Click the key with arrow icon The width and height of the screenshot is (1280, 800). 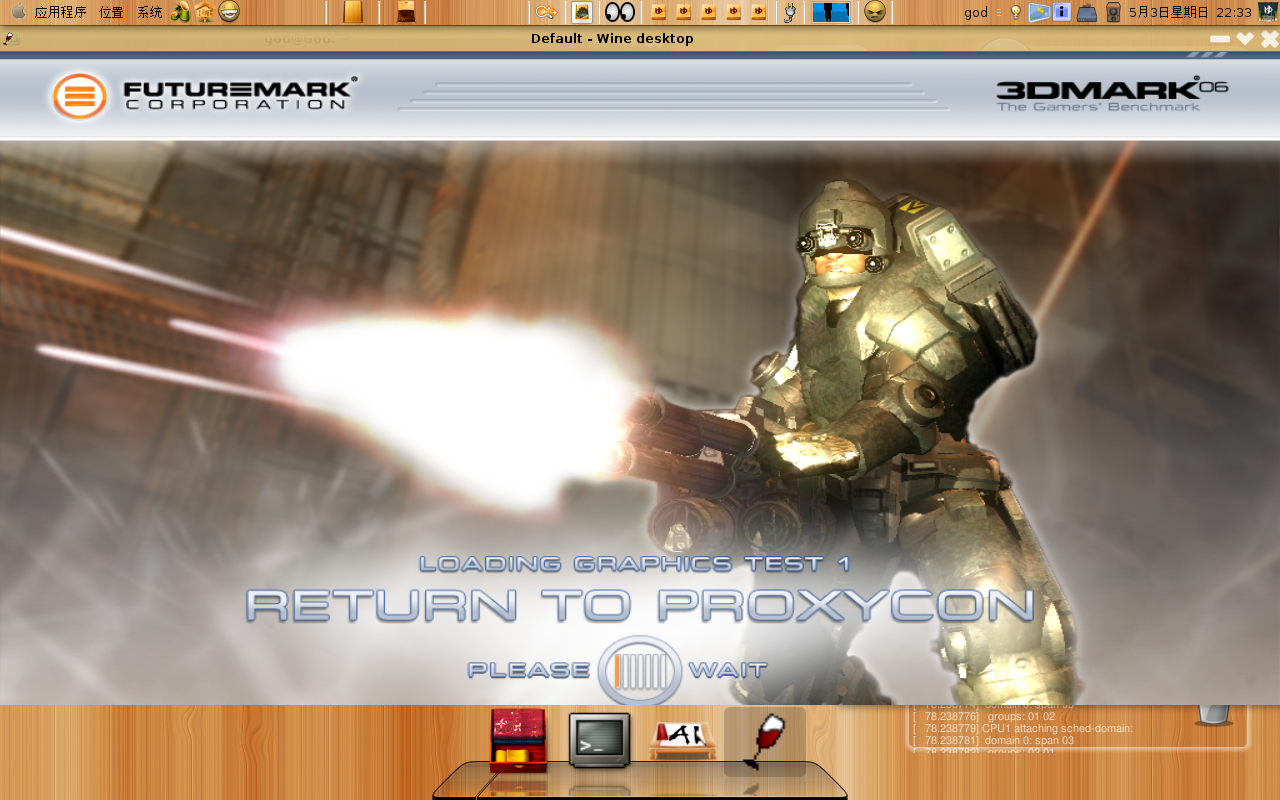546,12
